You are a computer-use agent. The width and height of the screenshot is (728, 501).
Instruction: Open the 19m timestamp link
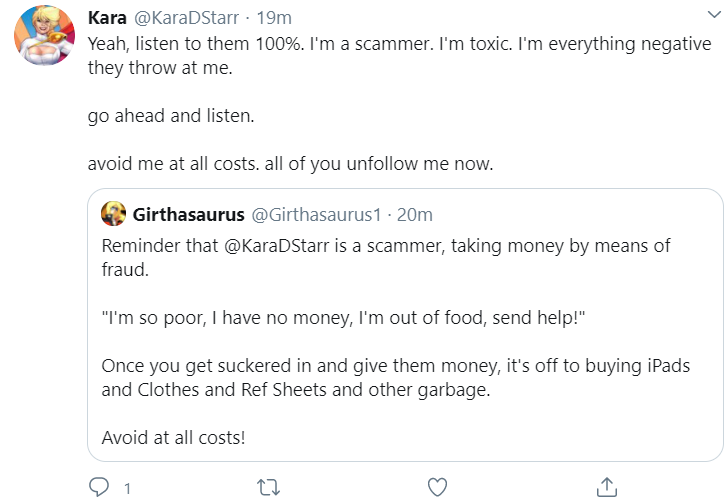pyautogui.click(x=274, y=18)
